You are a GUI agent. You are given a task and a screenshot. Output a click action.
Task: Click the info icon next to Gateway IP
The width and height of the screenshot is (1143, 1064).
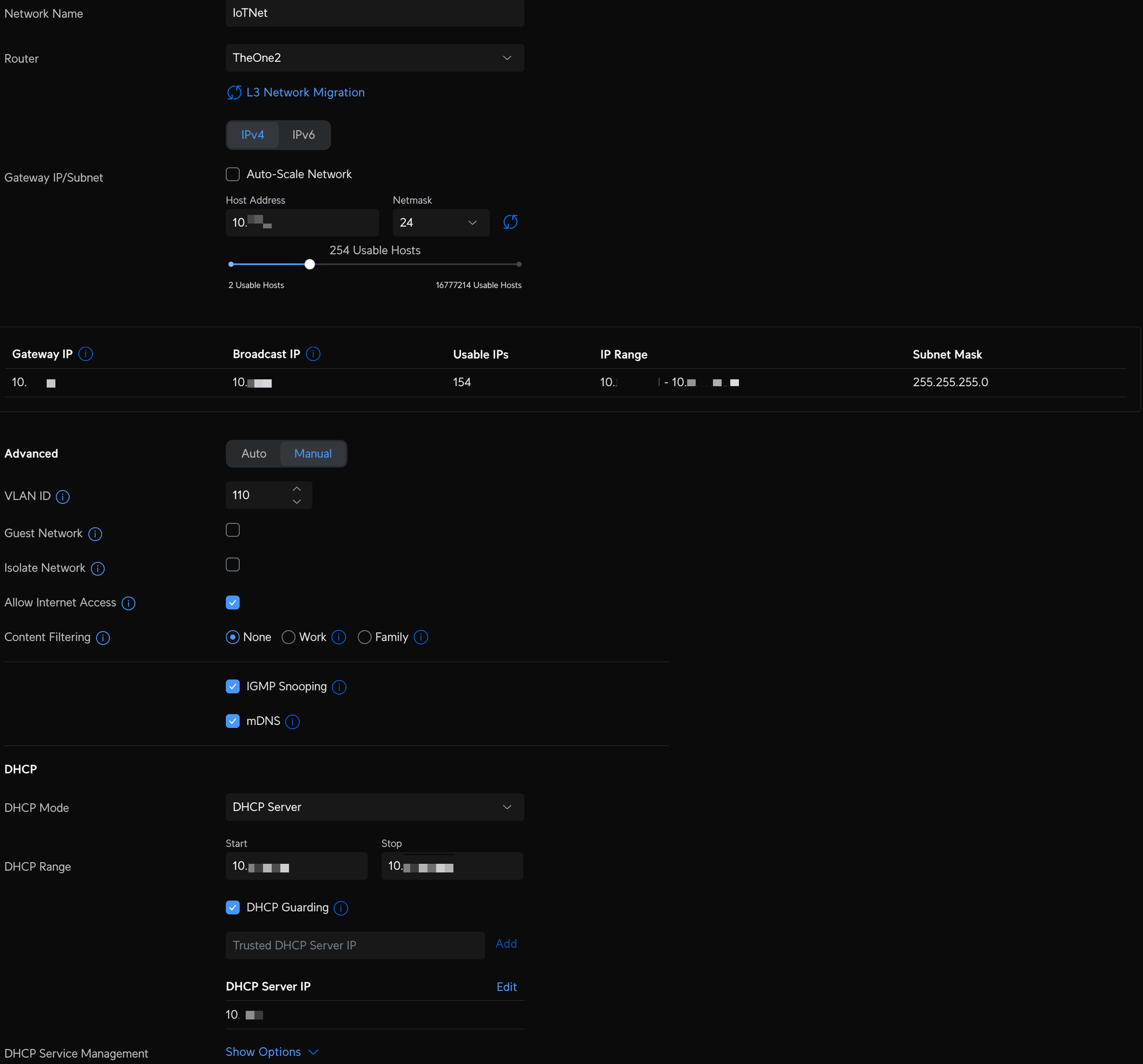click(x=86, y=354)
